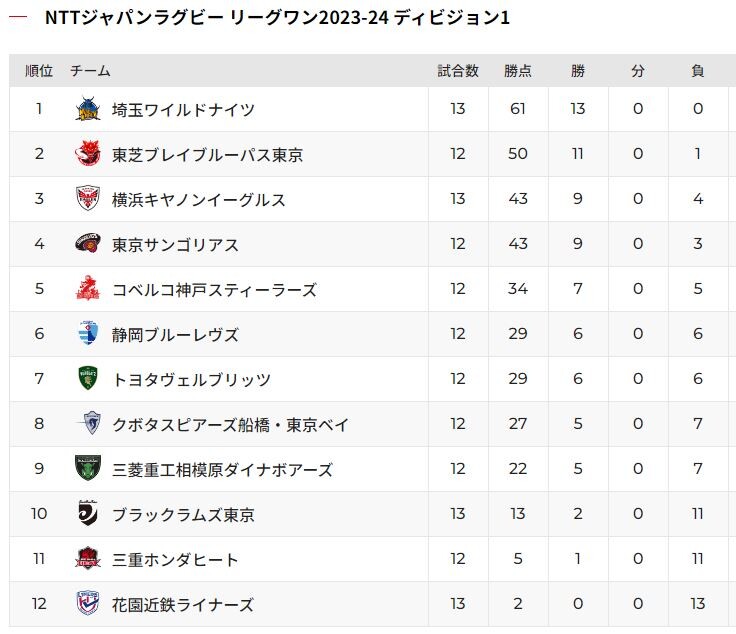Viewport: 736px width, 634px height.
Task: Click the 埼玉ワイルドナイツ team logo
Action: point(88,109)
